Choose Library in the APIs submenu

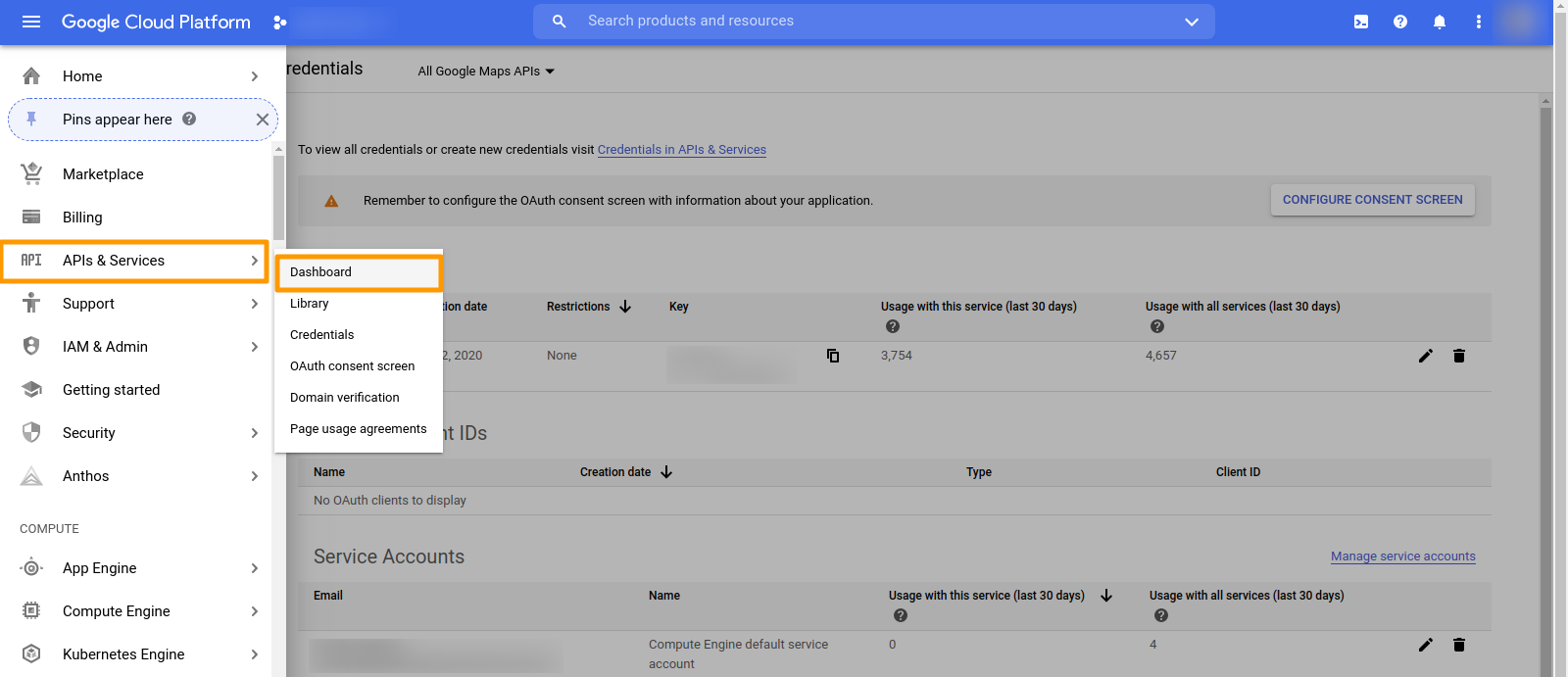click(x=310, y=304)
